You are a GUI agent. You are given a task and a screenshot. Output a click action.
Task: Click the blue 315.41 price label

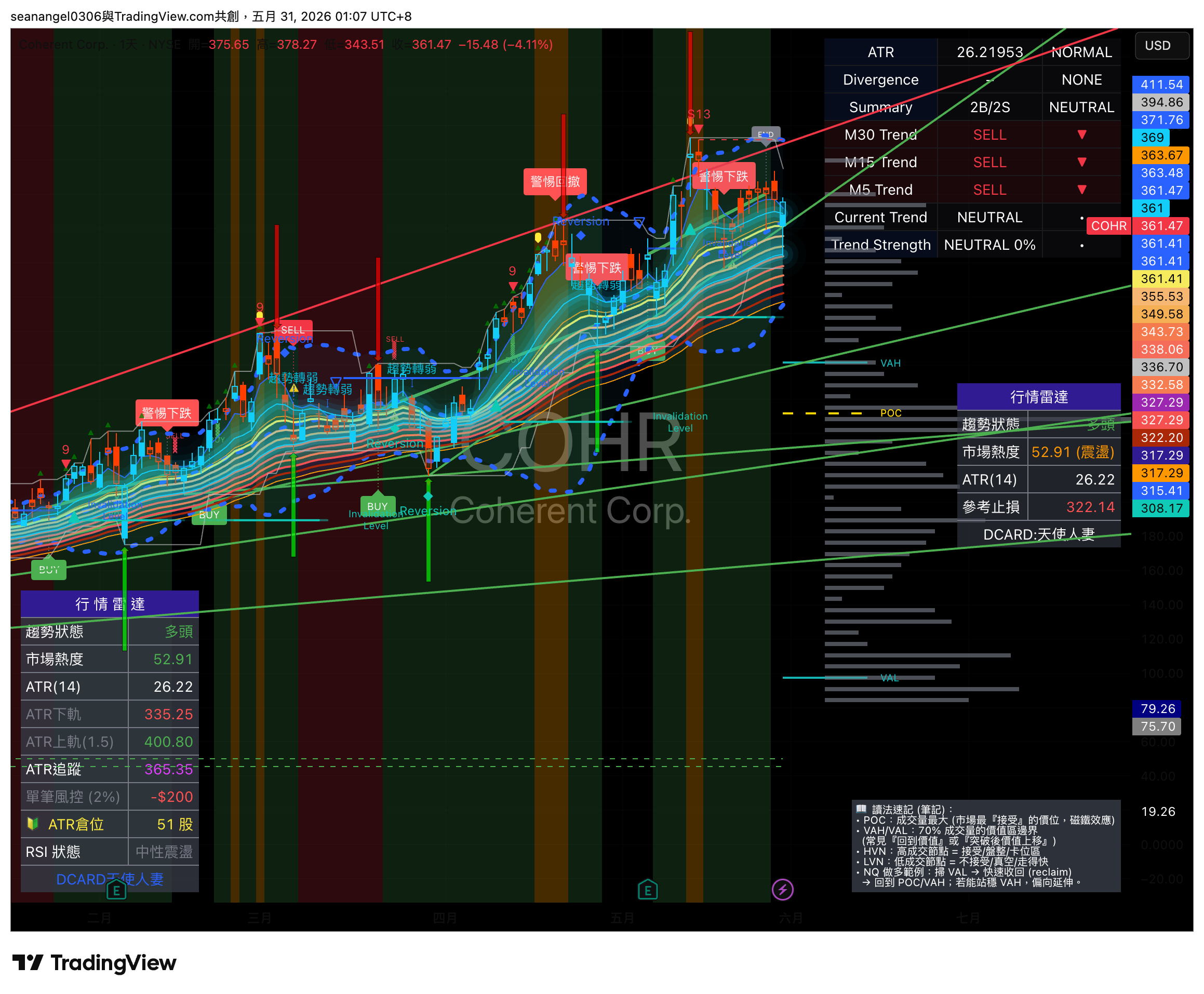[x=1161, y=491]
